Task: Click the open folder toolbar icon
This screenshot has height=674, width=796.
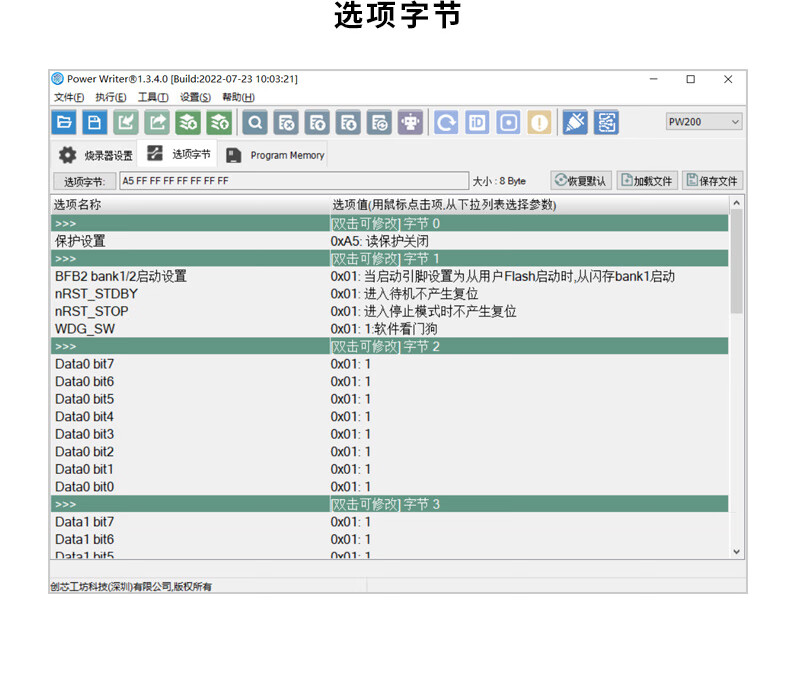Action: 64,122
